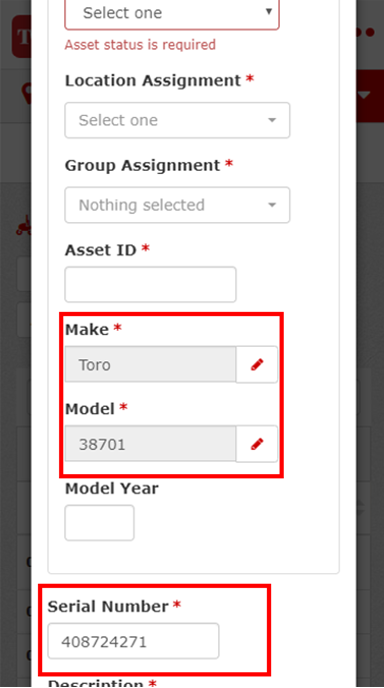Click the Location Assignment label
This screenshot has width=384, height=688.
(x=153, y=81)
